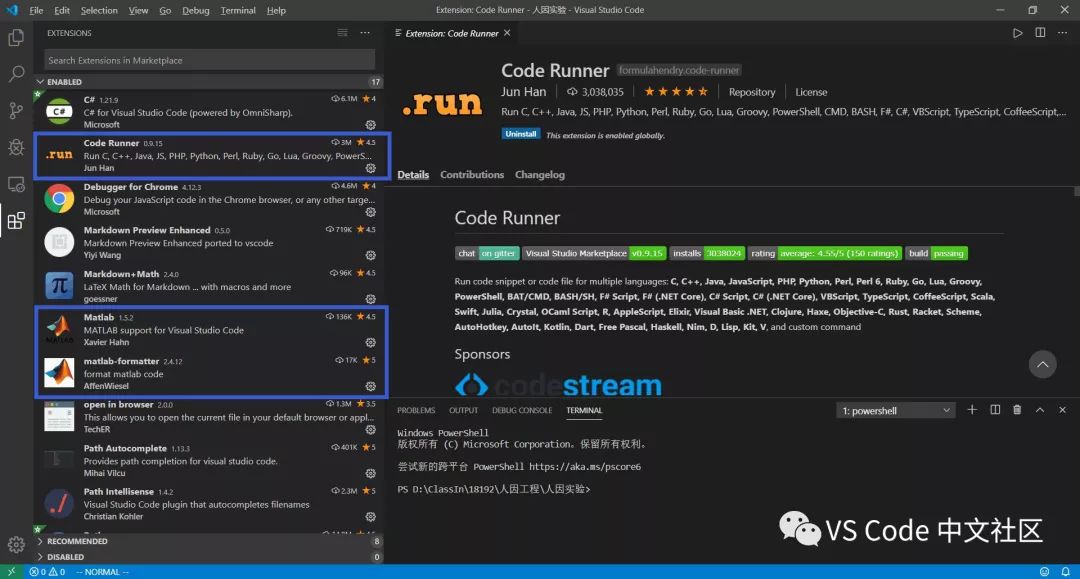Open the View menu
This screenshot has width=1080, height=579.
pyautogui.click(x=138, y=10)
